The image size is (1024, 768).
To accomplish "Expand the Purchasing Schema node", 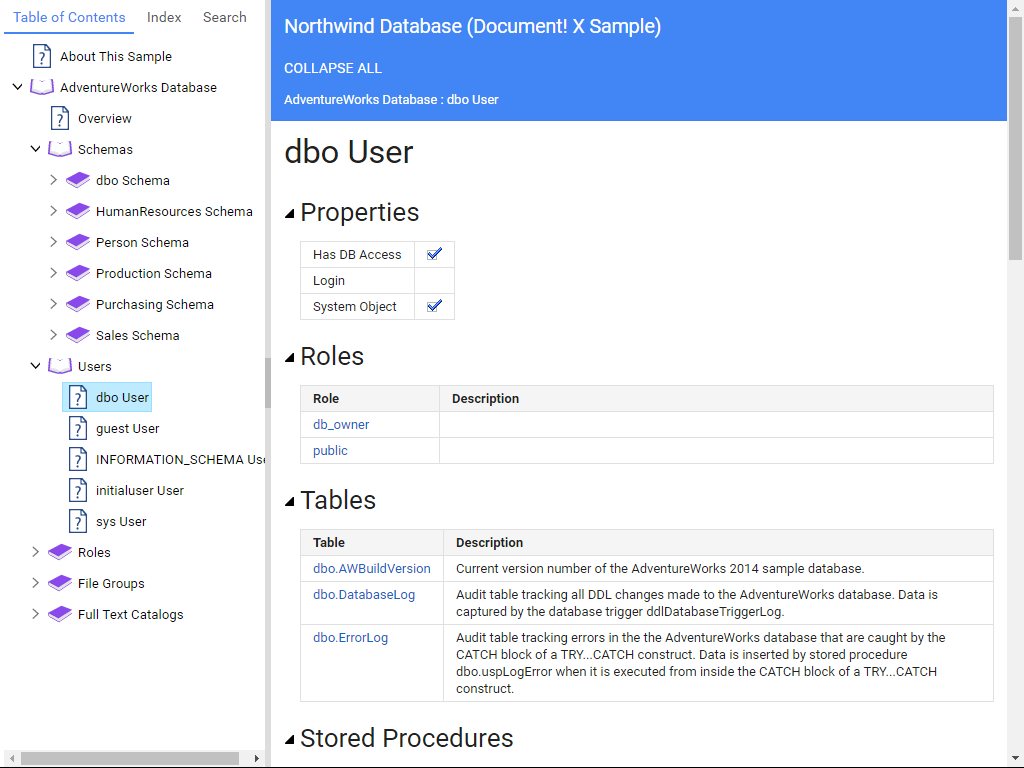I will point(54,304).
